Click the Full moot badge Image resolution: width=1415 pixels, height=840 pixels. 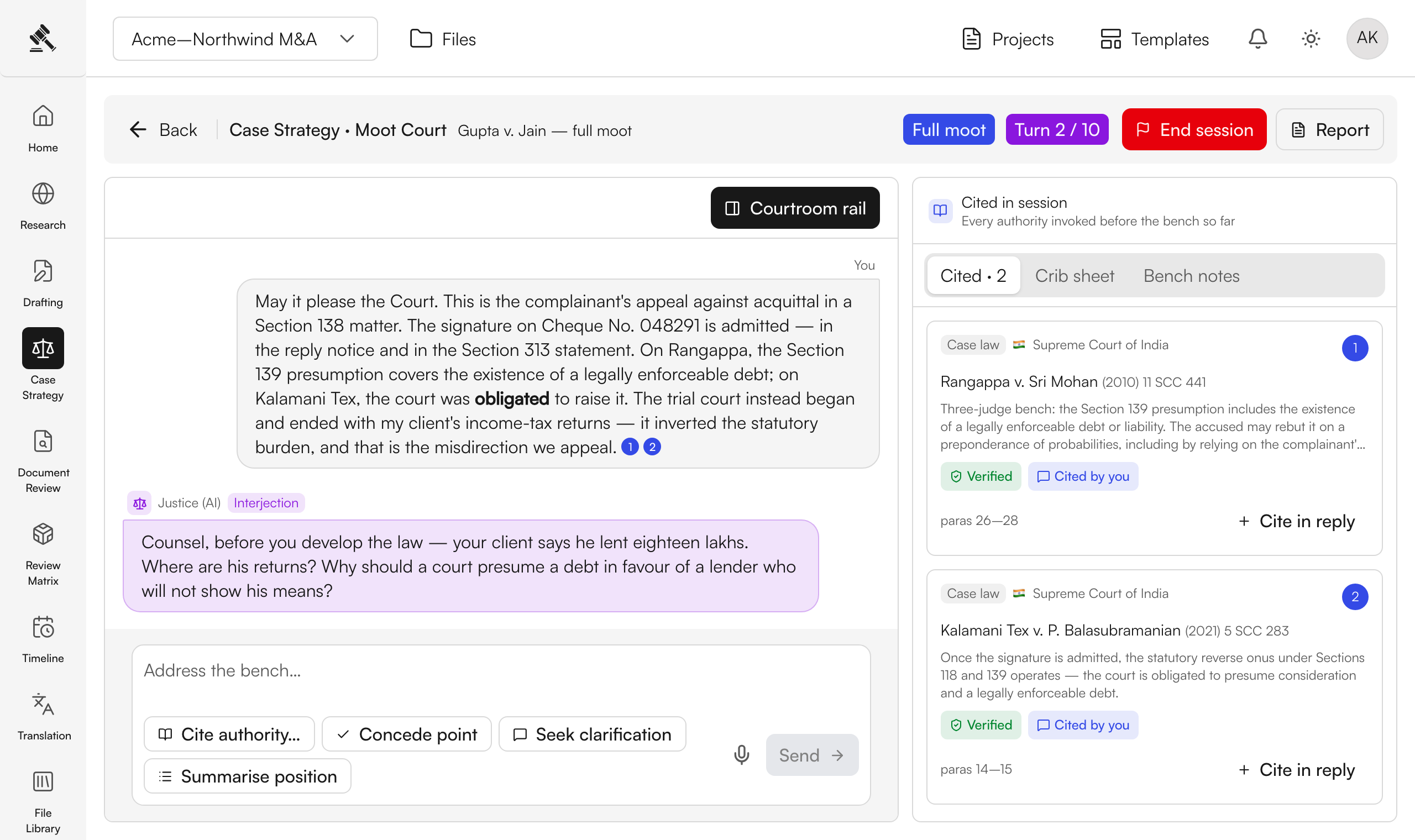pyautogui.click(x=948, y=130)
